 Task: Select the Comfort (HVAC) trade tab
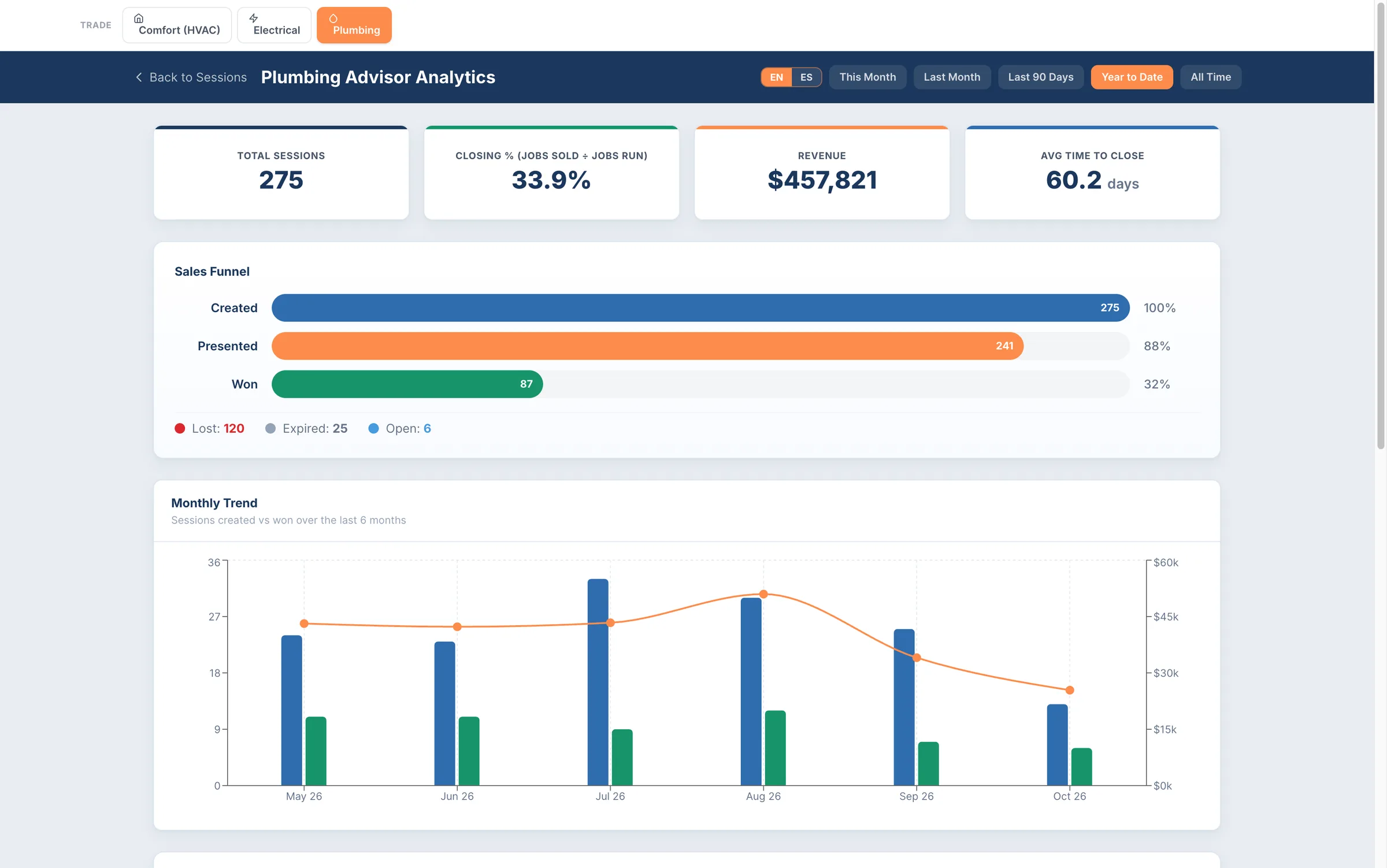[177, 25]
